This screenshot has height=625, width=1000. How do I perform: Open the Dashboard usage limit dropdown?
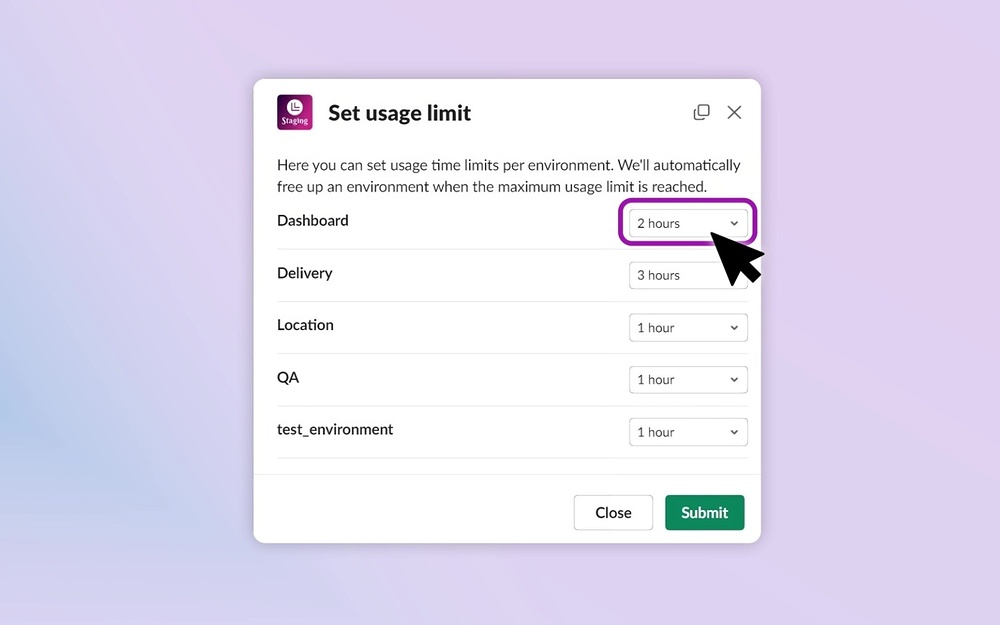click(x=688, y=223)
